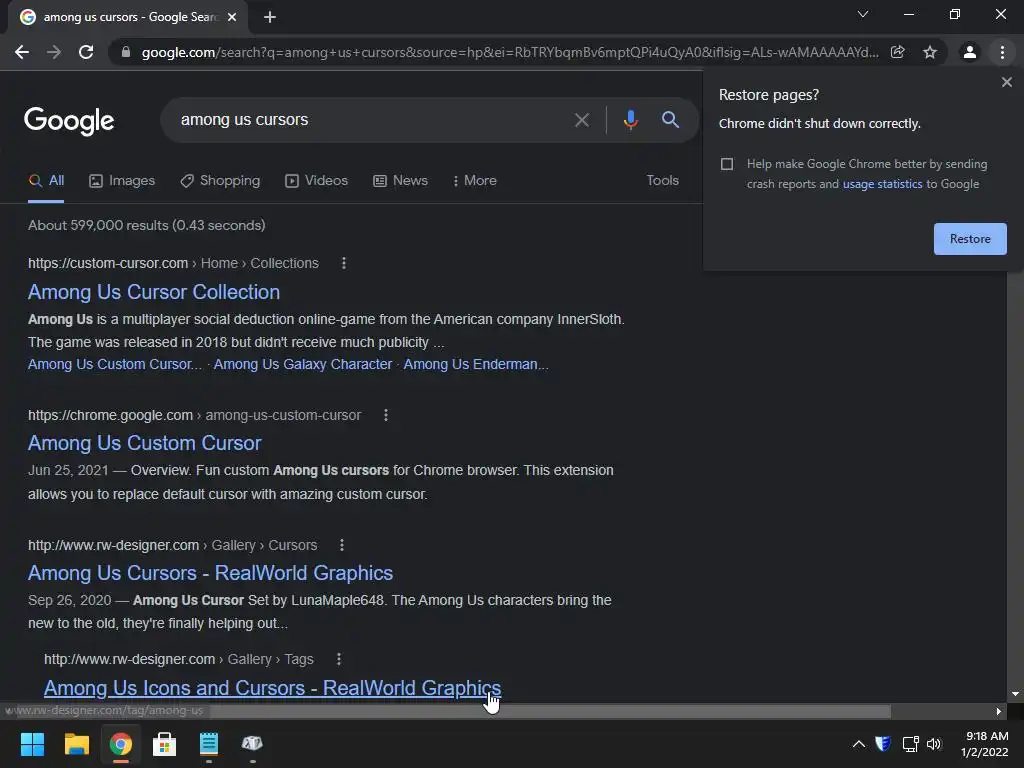Switch to Shopping results
The image size is (1024, 768).
[x=220, y=181]
